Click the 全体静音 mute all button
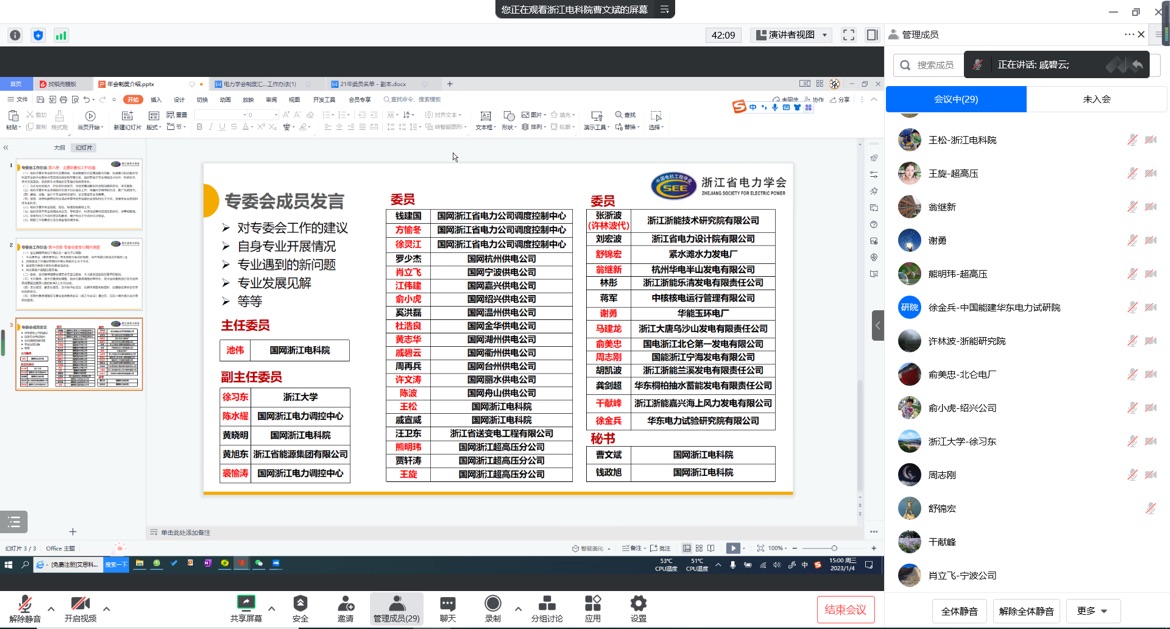Image resolution: width=1170 pixels, height=629 pixels. click(x=960, y=611)
